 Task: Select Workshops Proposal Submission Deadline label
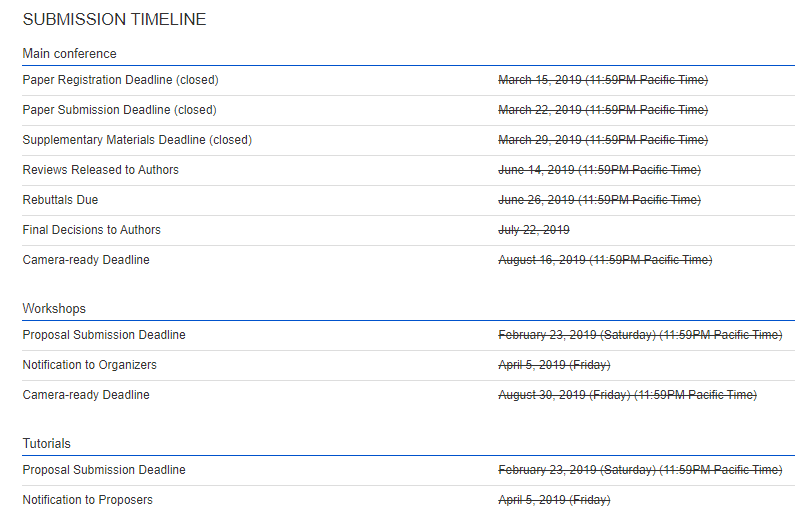tap(104, 335)
